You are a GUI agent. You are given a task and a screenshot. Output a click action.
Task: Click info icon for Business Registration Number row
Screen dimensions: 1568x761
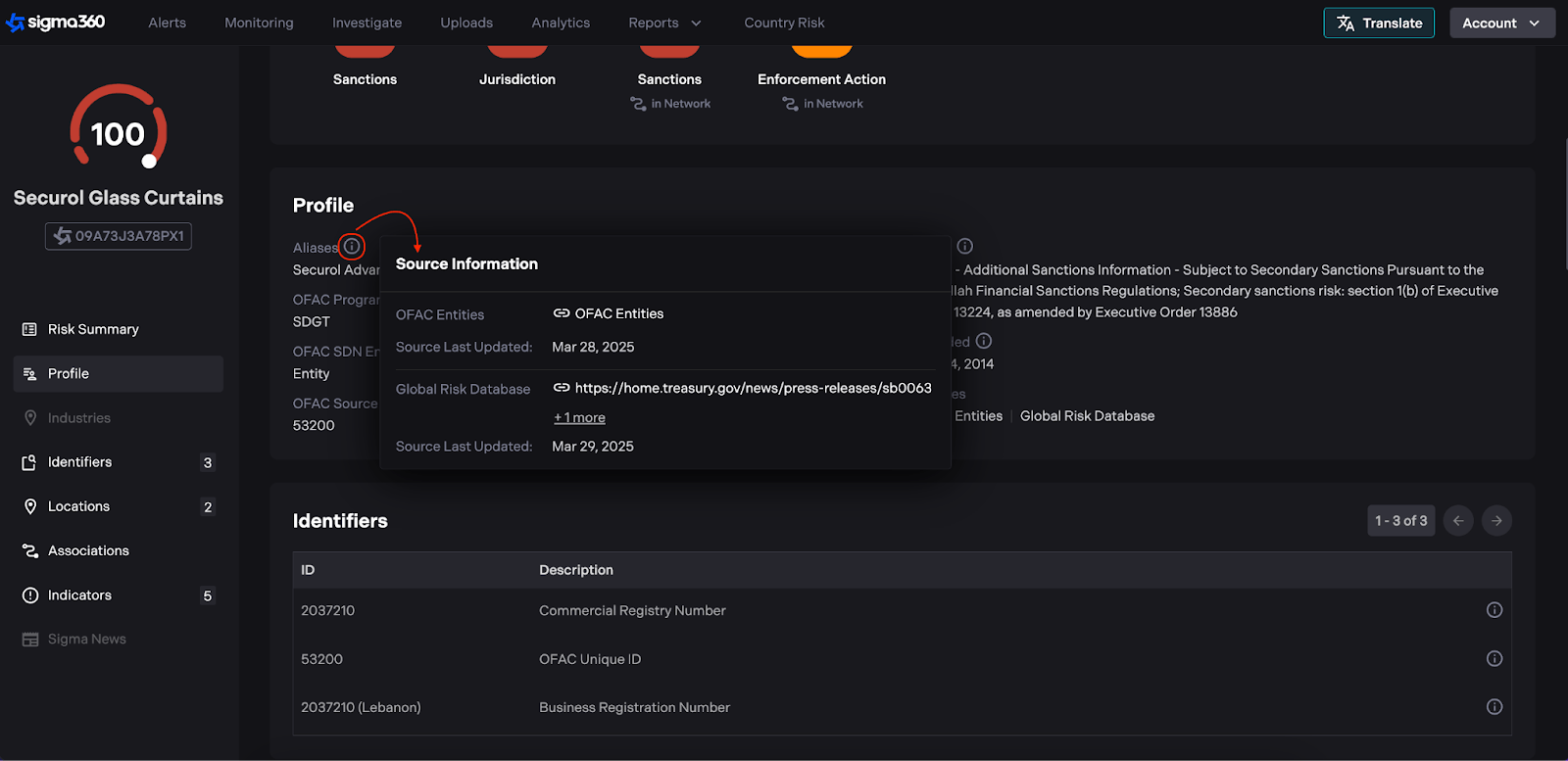1494,707
